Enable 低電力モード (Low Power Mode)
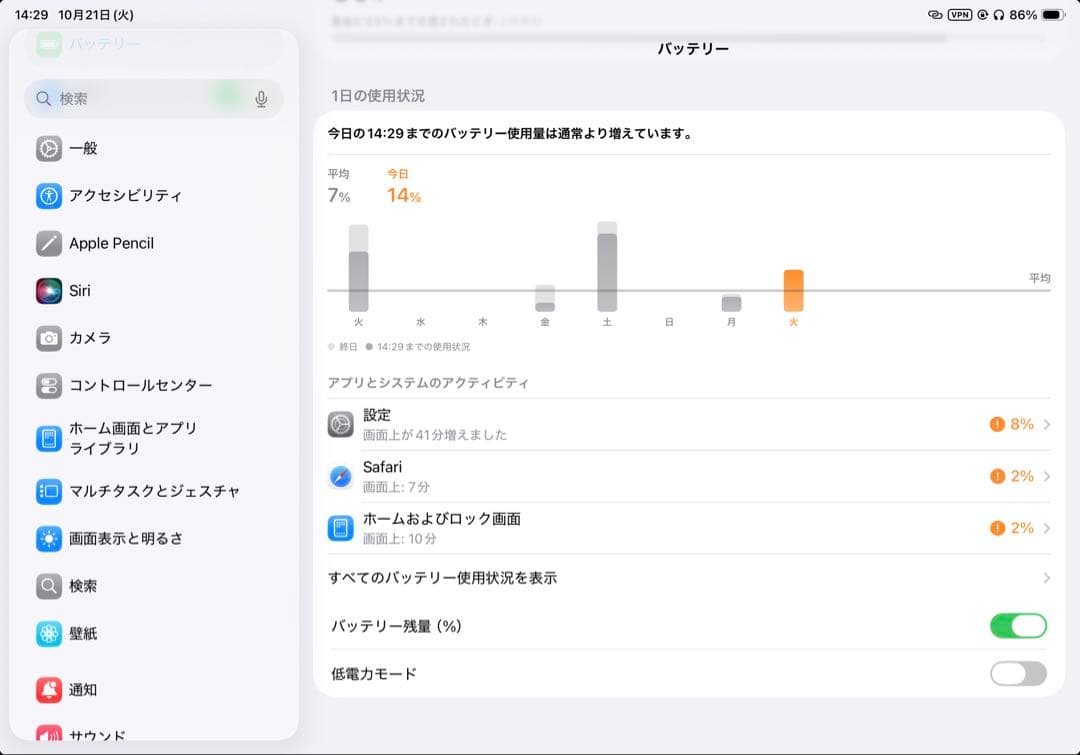This screenshot has width=1080, height=755. 1017,674
